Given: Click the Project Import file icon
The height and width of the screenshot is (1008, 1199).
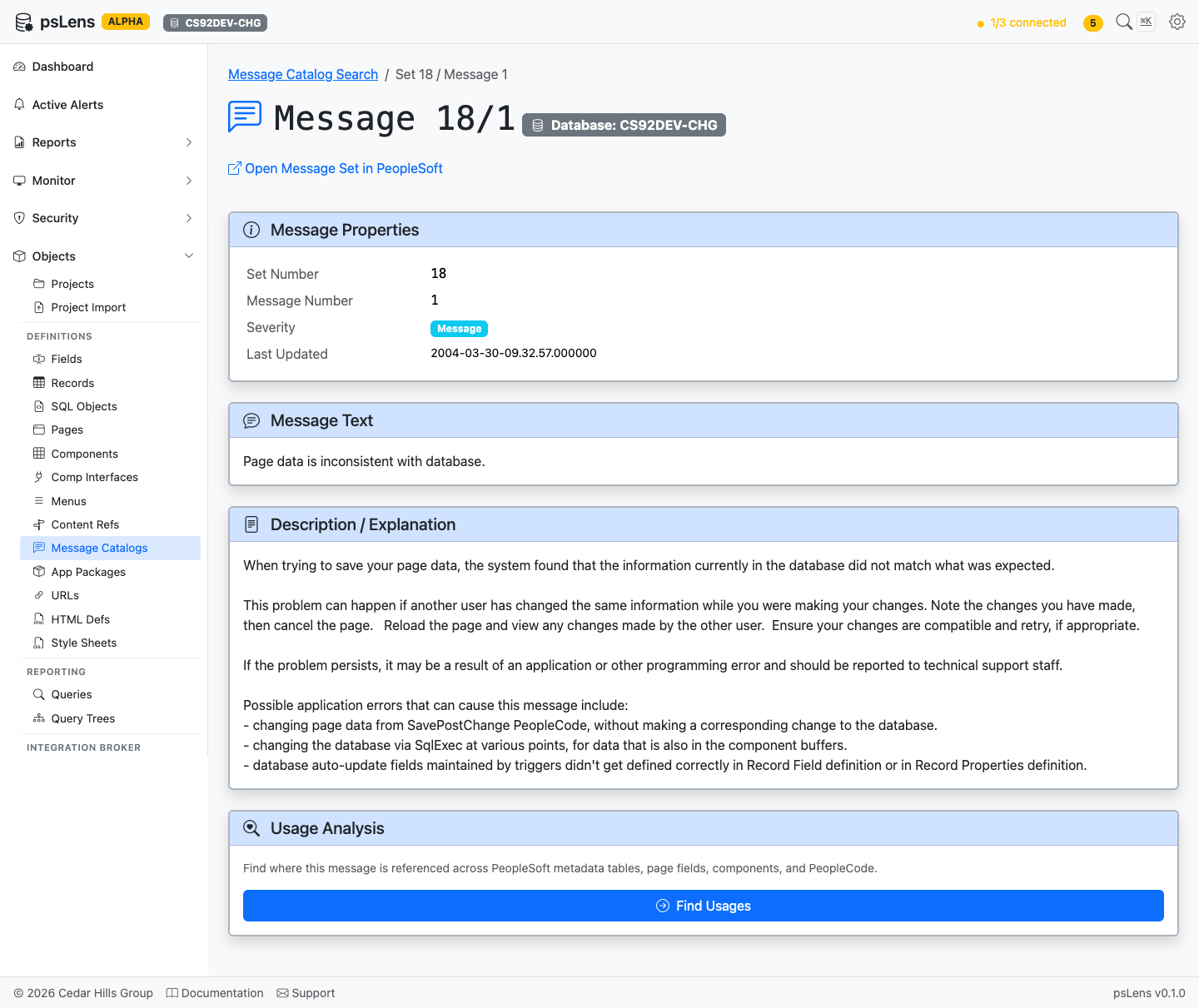Looking at the screenshot, I should click(x=39, y=307).
